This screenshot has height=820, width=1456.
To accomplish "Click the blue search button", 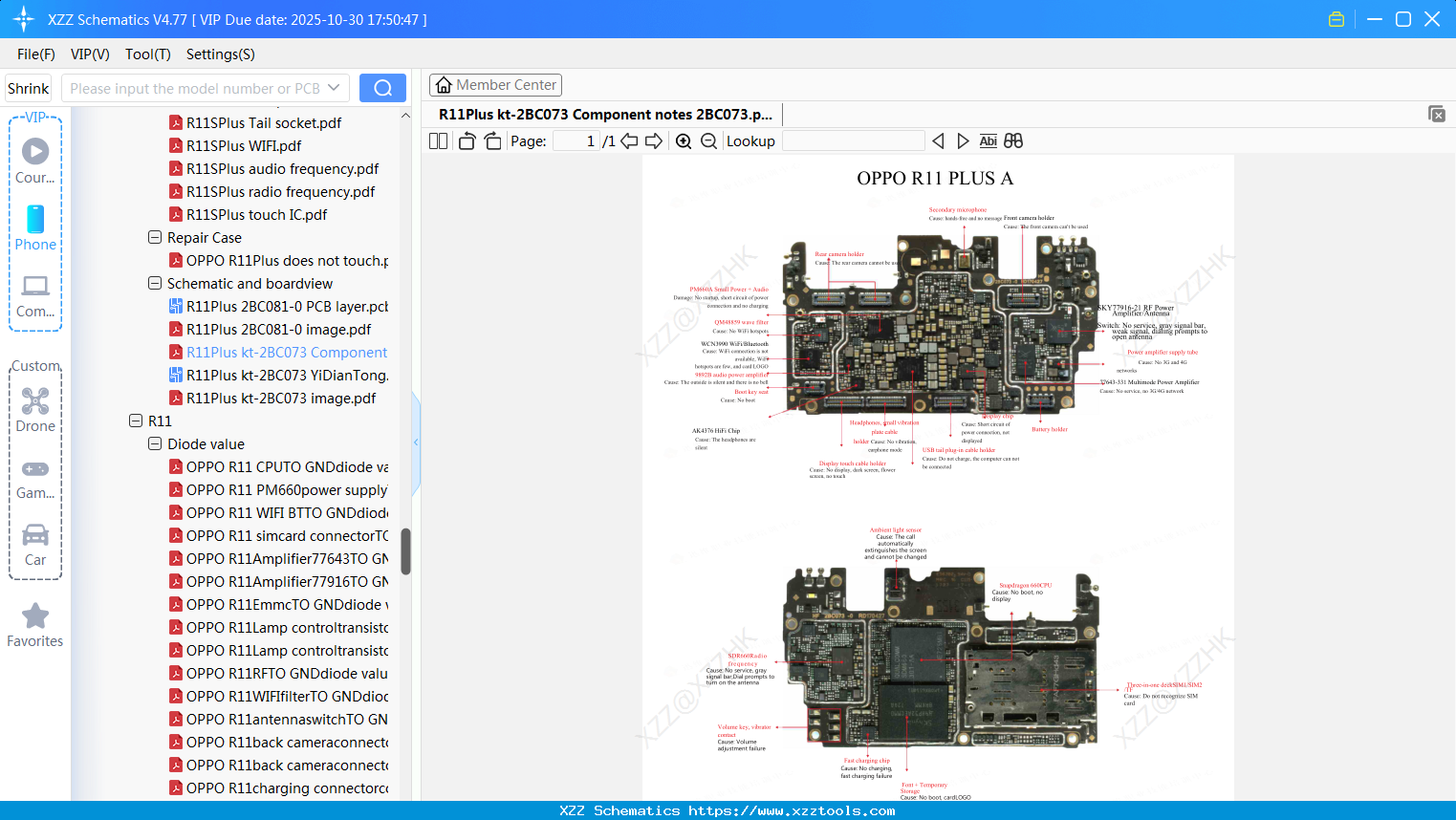I will click(x=382, y=88).
